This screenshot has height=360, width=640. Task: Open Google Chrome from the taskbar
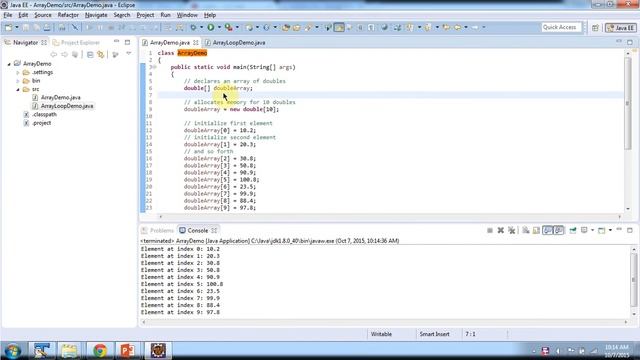tap(100, 351)
